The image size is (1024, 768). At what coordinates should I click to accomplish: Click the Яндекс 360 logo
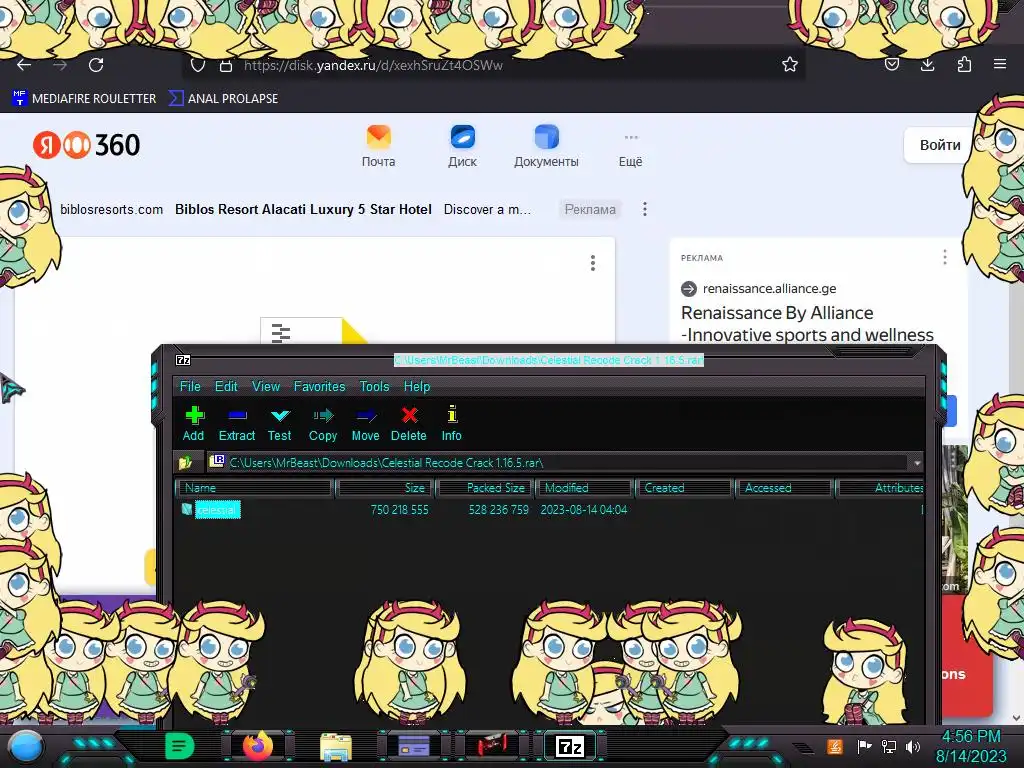(86, 145)
